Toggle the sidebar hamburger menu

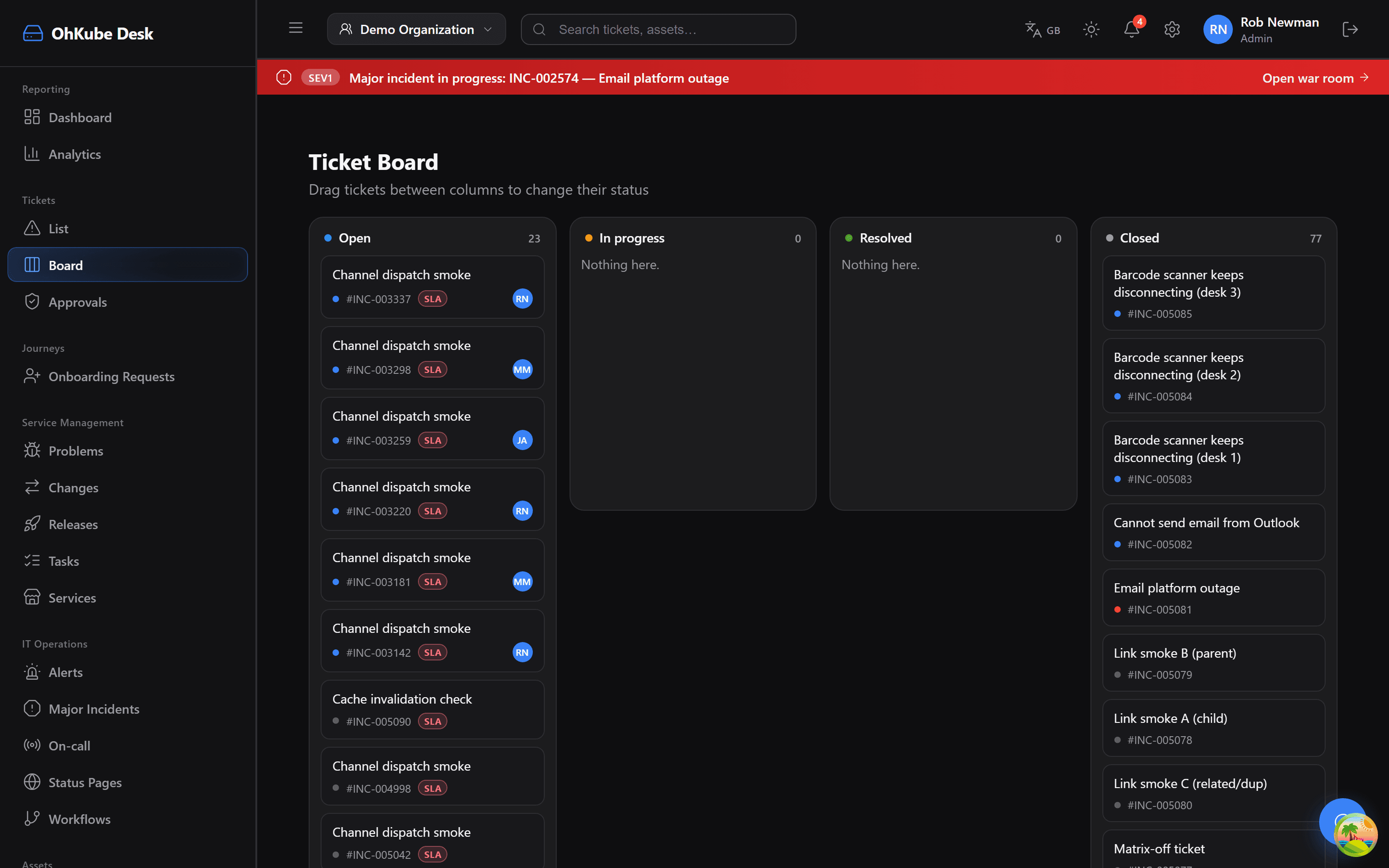[296, 28]
